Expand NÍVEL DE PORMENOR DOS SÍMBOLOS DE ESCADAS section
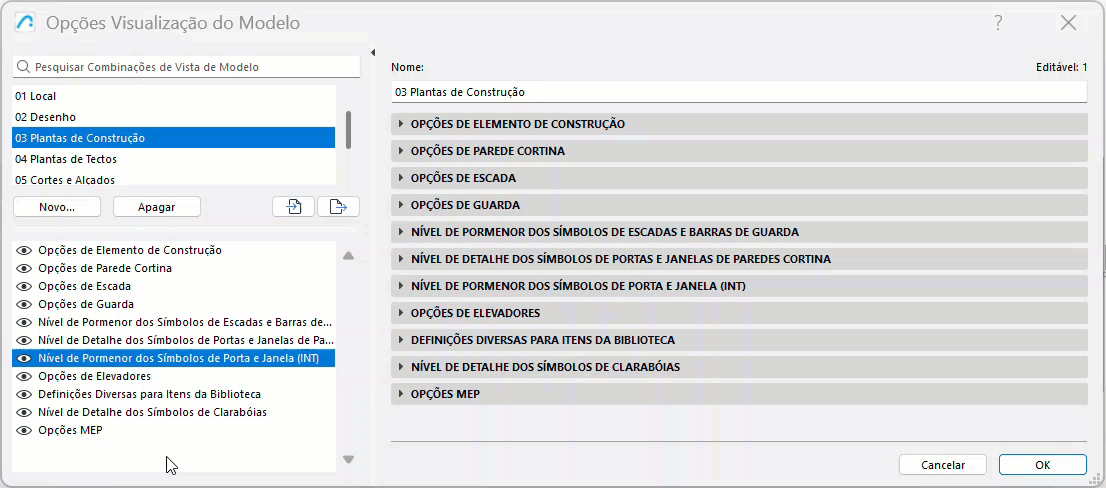This screenshot has height=488, width=1106. 739,232
